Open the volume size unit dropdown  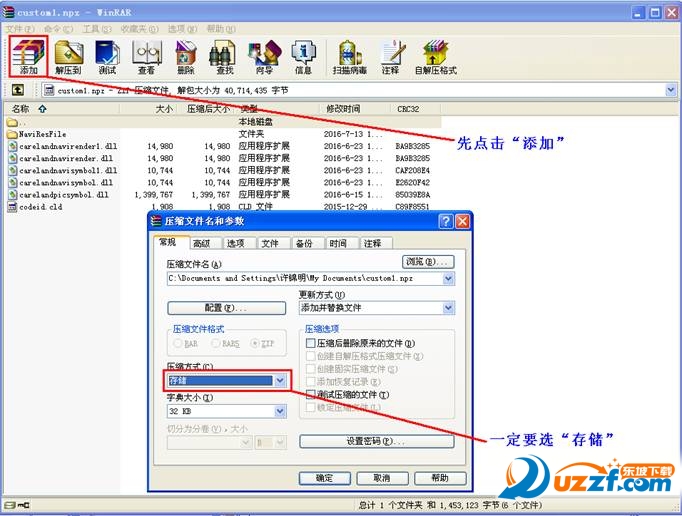tap(281, 443)
